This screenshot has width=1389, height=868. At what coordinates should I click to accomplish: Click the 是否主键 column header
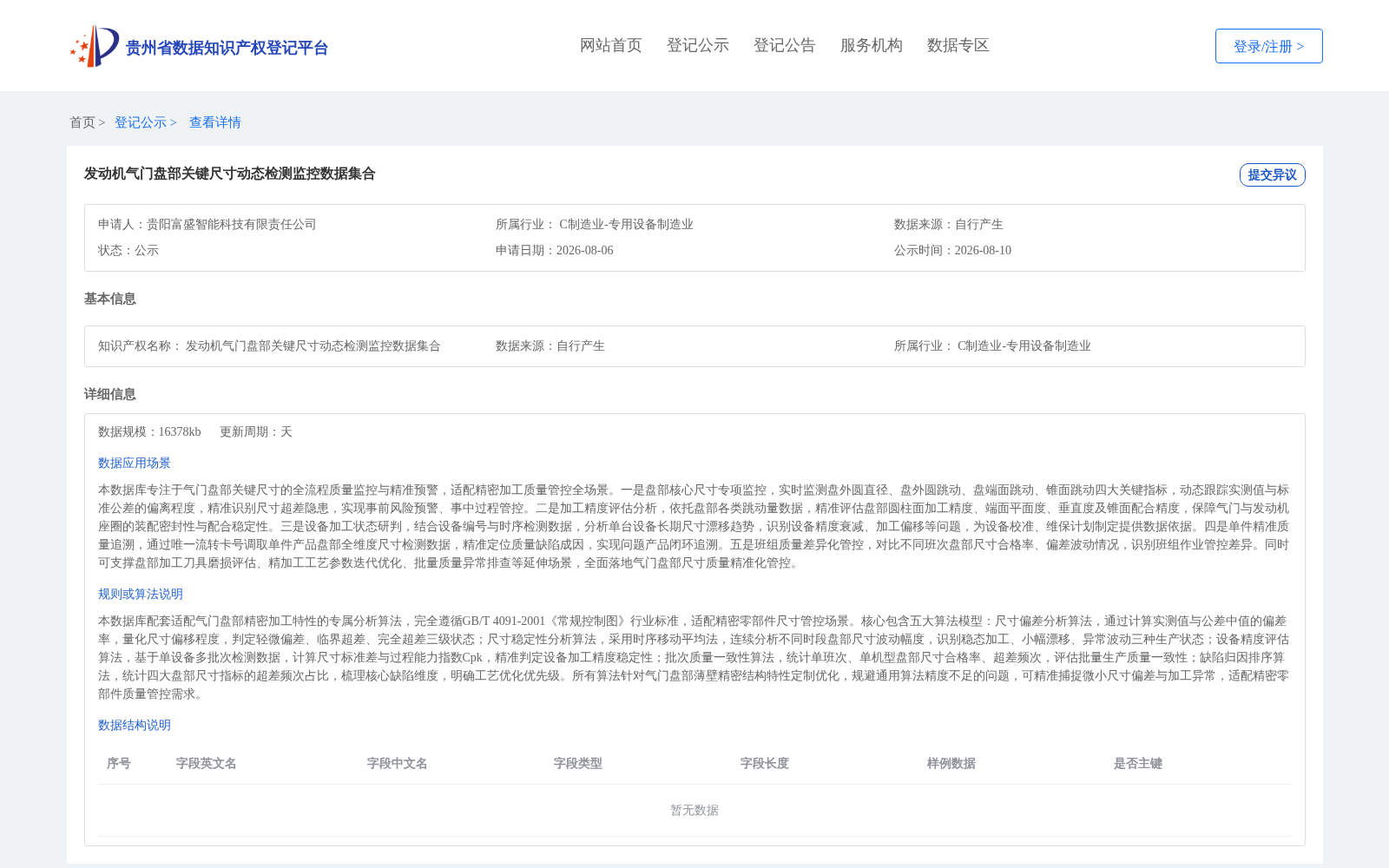1138,763
